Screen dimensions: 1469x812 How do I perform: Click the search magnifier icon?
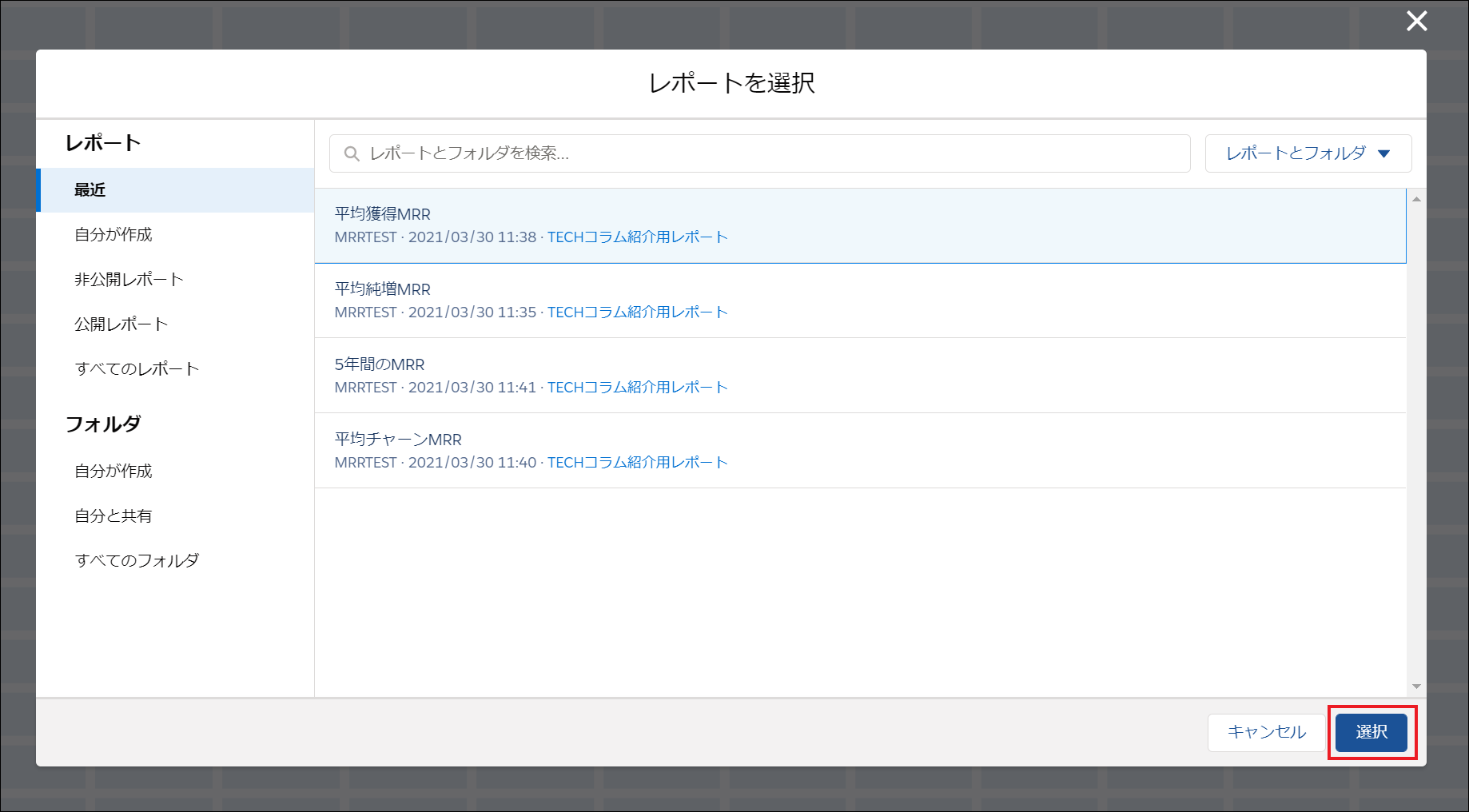(x=352, y=153)
